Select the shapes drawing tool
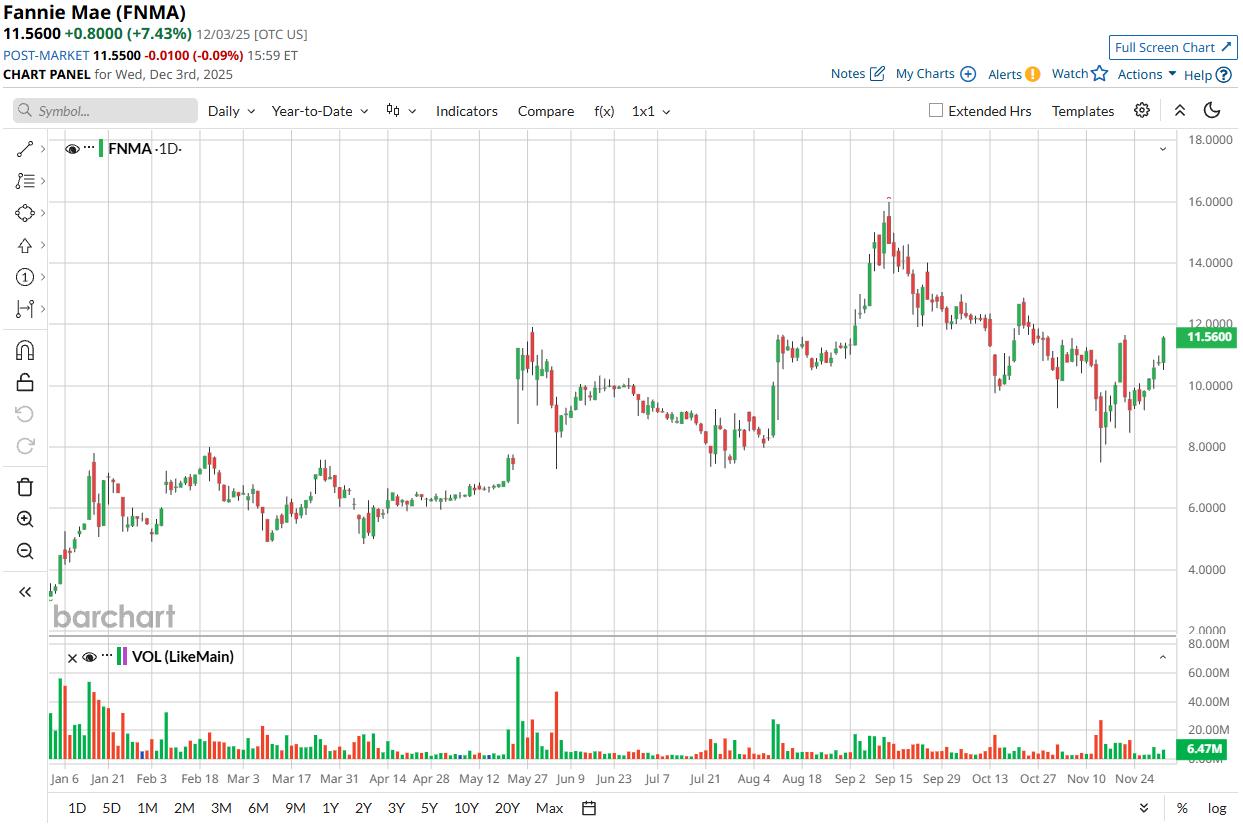The image size is (1243, 825). [25, 213]
